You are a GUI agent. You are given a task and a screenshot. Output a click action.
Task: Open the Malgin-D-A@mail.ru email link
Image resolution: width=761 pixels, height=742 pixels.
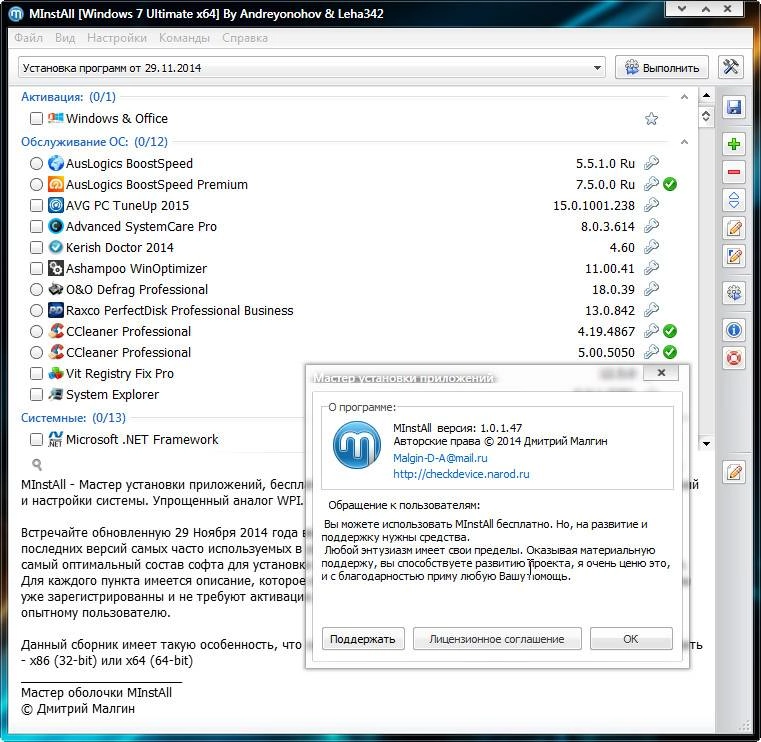[x=440, y=458]
